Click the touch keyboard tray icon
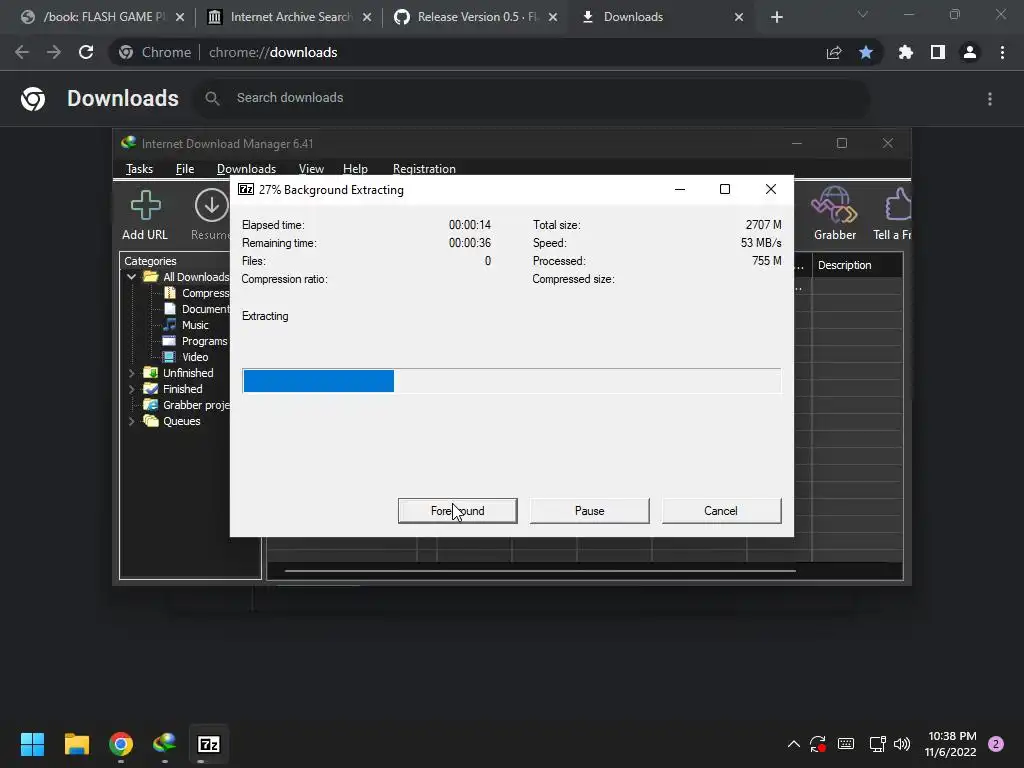The width and height of the screenshot is (1024, 768). click(x=846, y=744)
